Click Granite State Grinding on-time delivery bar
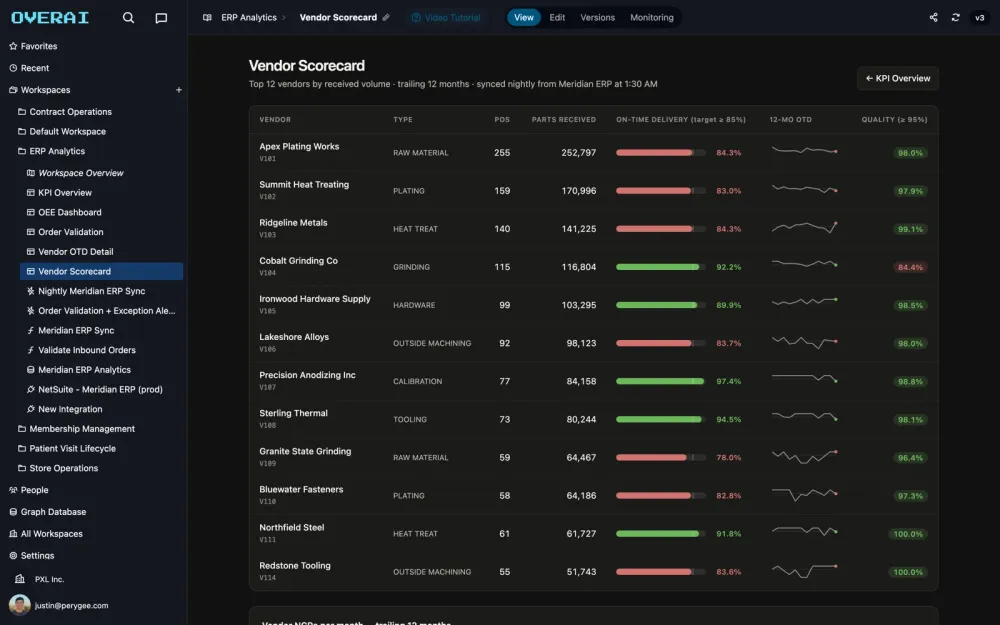This screenshot has width=1000, height=625. click(x=661, y=458)
